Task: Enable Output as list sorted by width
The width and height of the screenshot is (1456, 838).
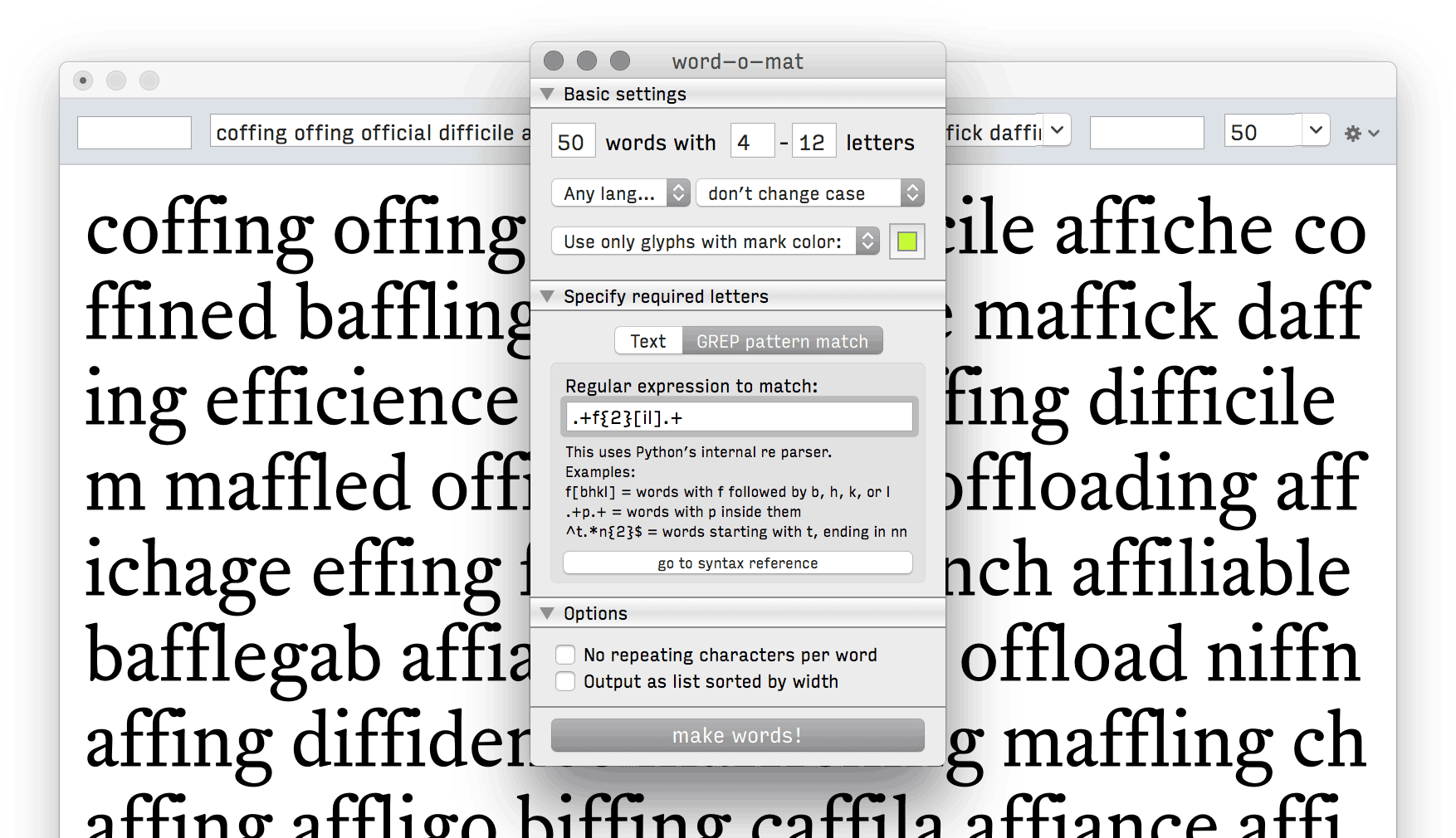Action: click(x=565, y=681)
